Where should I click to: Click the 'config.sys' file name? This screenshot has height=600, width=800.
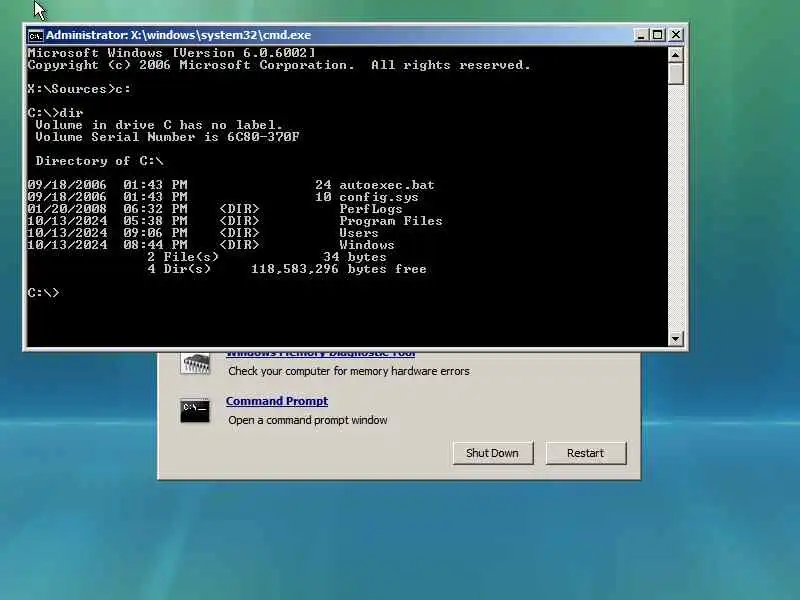coord(379,197)
